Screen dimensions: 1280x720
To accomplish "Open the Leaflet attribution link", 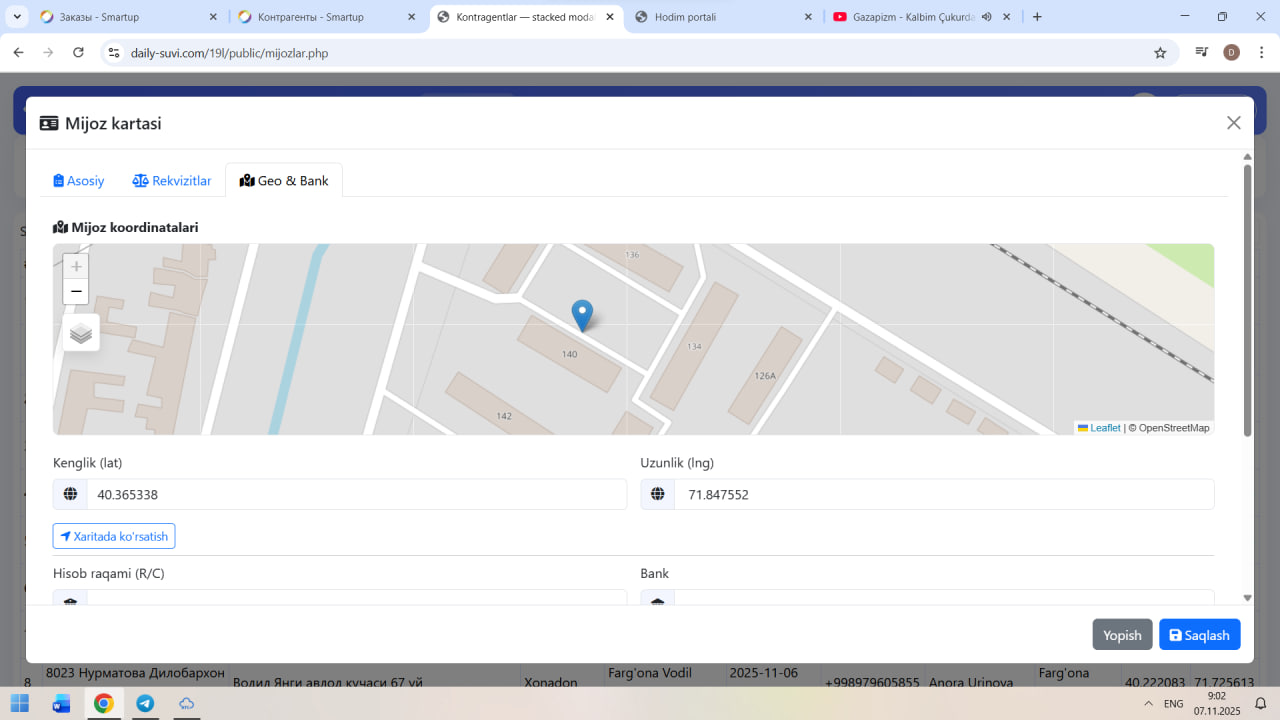I will click(x=1104, y=428).
